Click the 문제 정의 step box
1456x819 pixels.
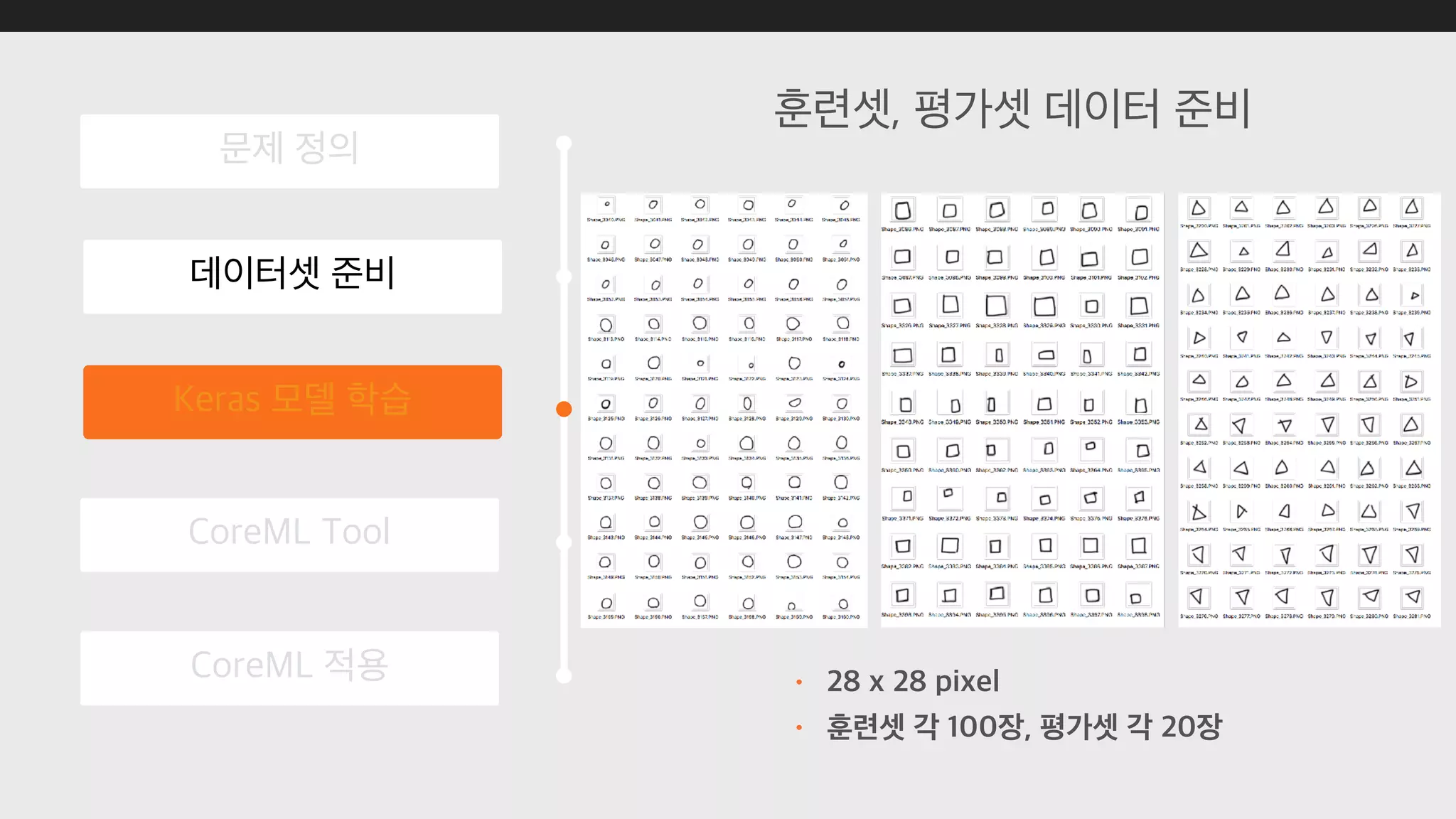pyautogui.click(x=289, y=151)
